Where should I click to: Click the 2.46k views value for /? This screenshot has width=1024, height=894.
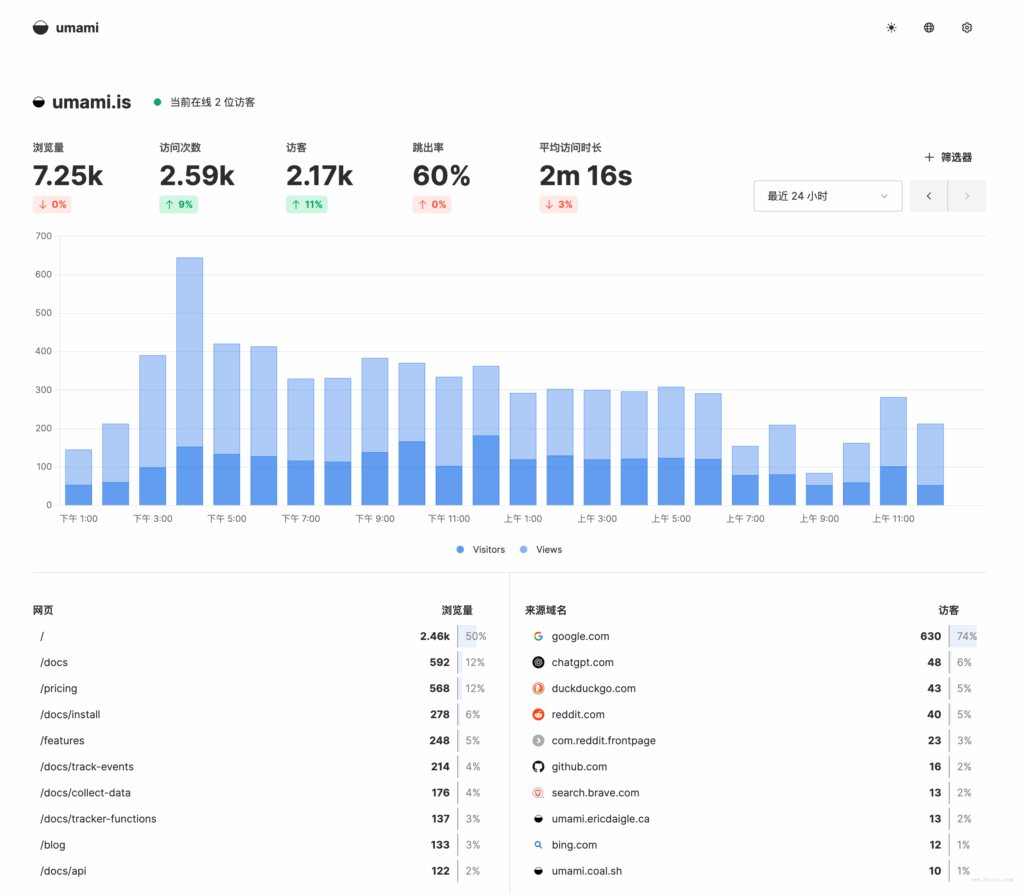[x=435, y=636]
